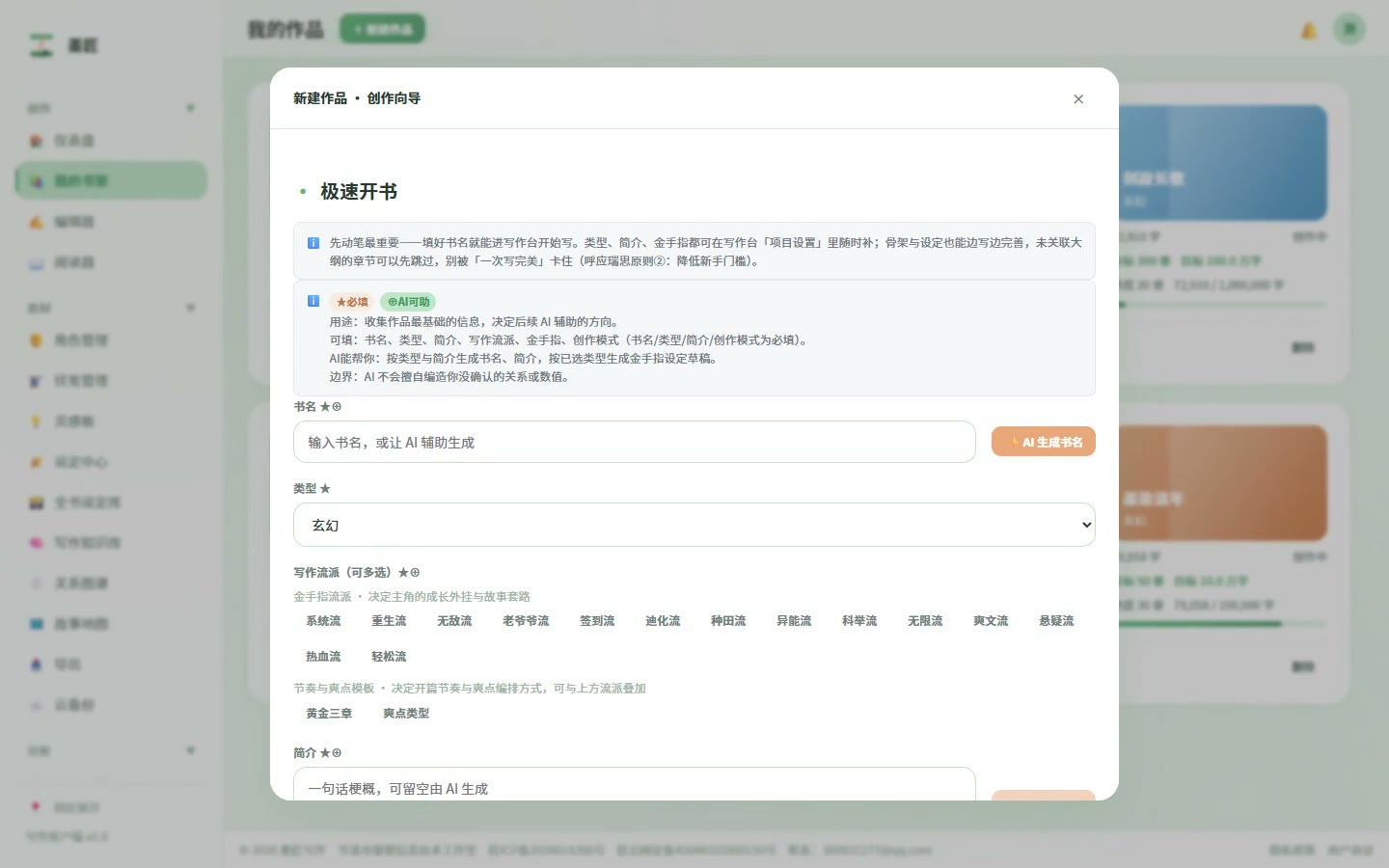Select the 爽文流 chip

(x=991, y=621)
